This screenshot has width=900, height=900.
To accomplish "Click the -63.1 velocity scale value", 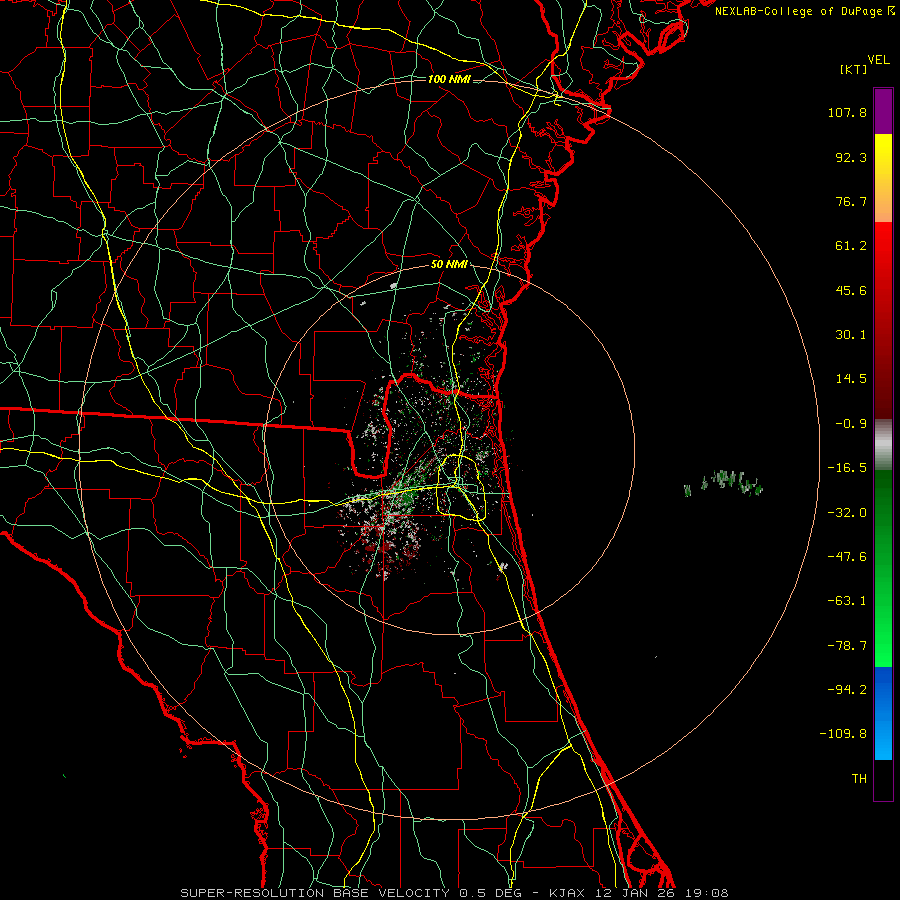I will point(847,601).
